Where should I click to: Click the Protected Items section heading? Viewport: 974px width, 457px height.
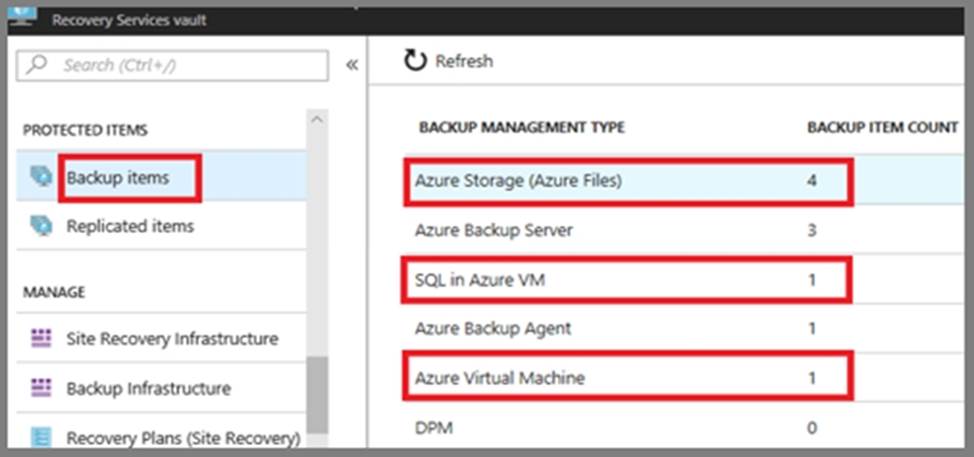(x=86, y=130)
